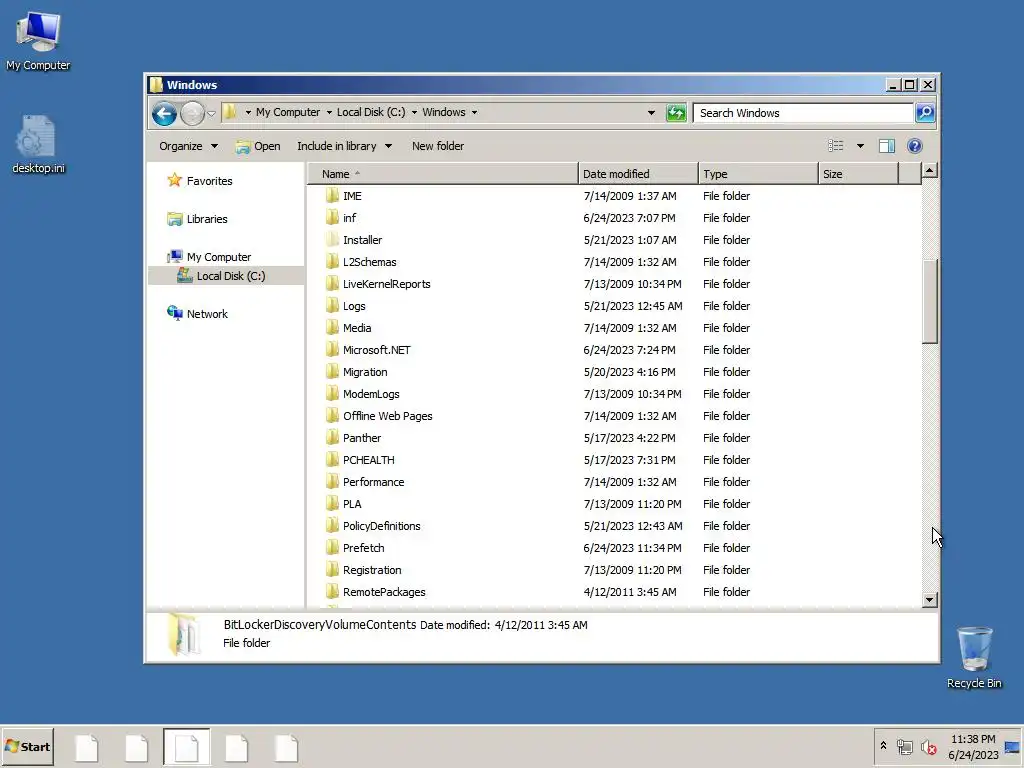Click the RemotePackages folder name
1024x768 pixels.
click(x=384, y=592)
